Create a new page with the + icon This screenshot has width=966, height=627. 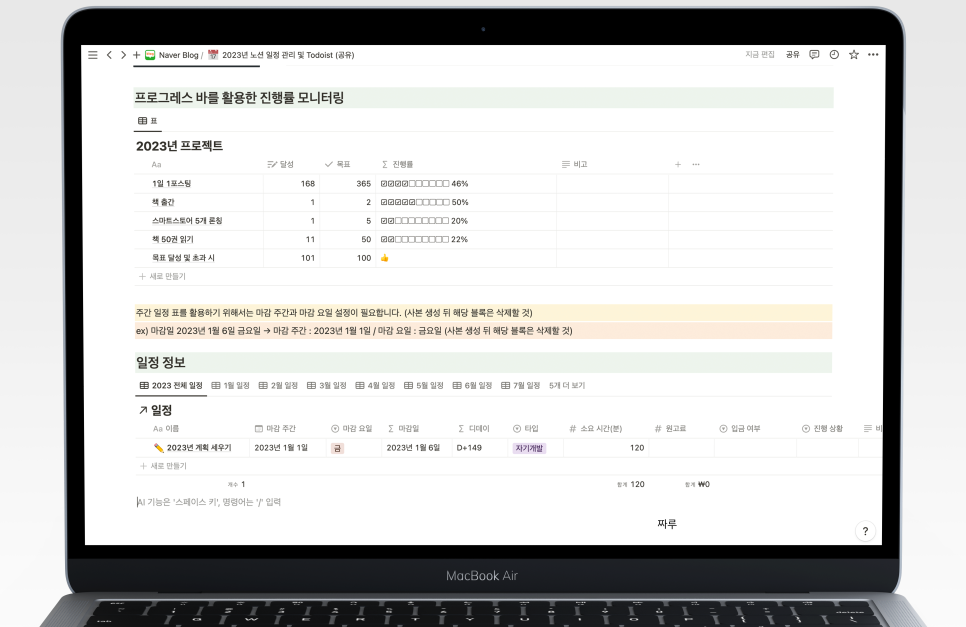(136, 55)
